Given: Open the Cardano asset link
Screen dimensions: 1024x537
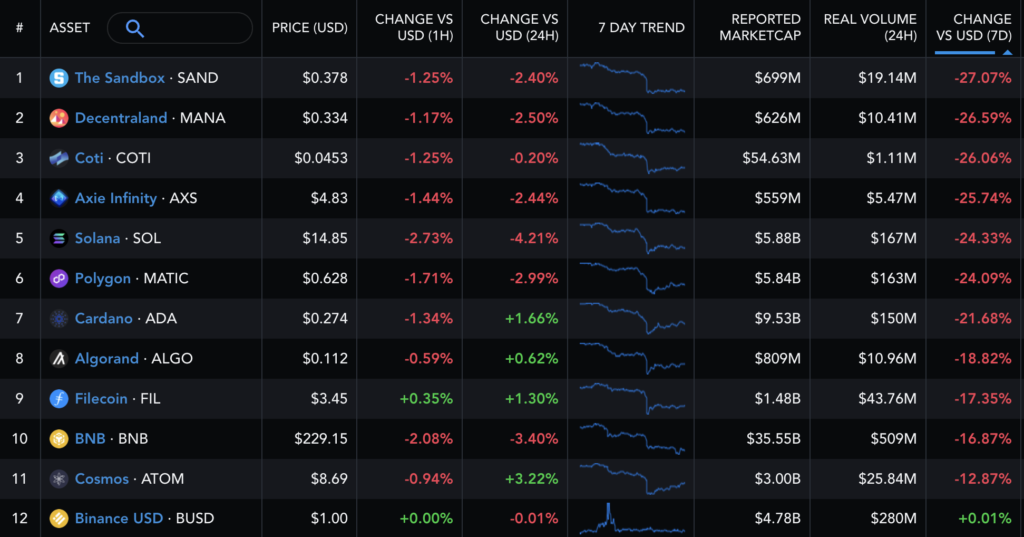Looking at the screenshot, I should pyautogui.click(x=104, y=318).
